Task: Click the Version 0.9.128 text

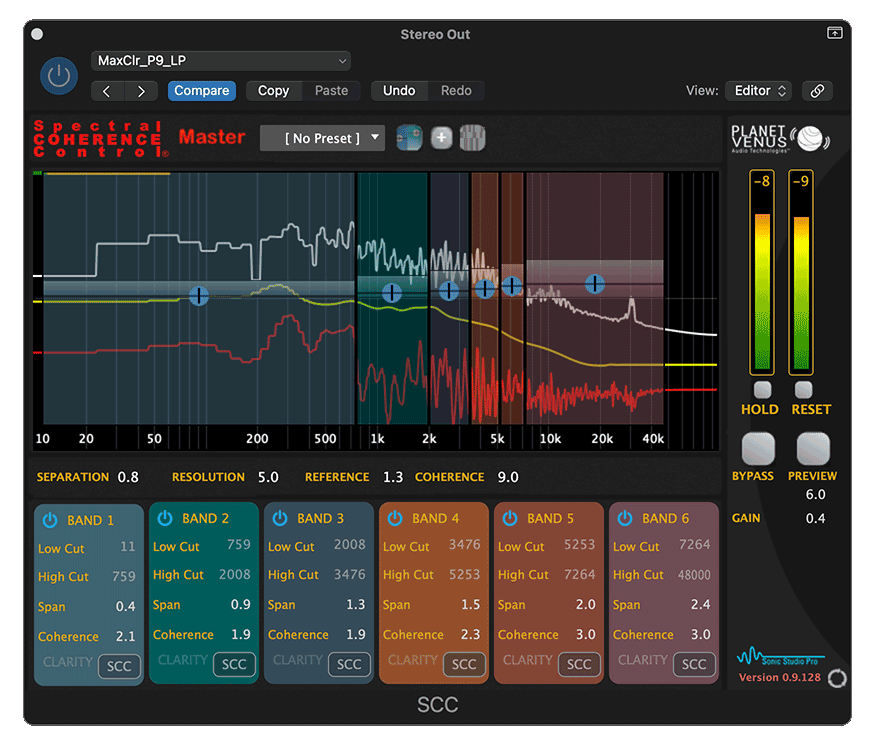Action: pos(780,678)
